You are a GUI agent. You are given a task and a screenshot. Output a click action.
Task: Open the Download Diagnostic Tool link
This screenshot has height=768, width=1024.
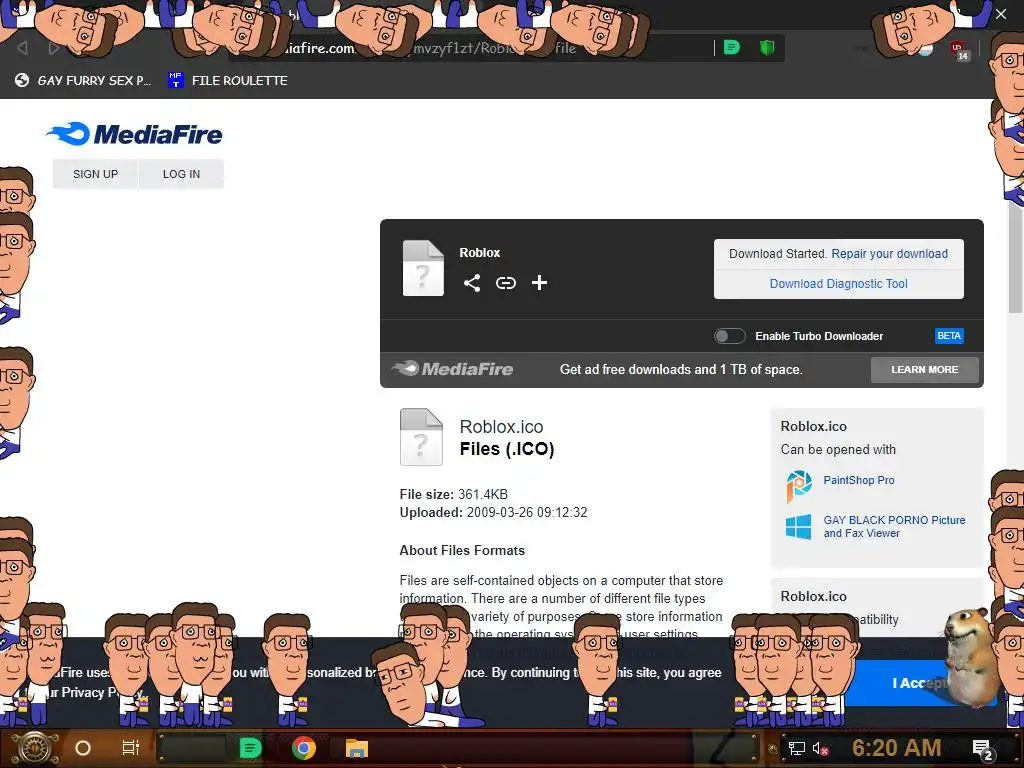(x=839, y=284)
